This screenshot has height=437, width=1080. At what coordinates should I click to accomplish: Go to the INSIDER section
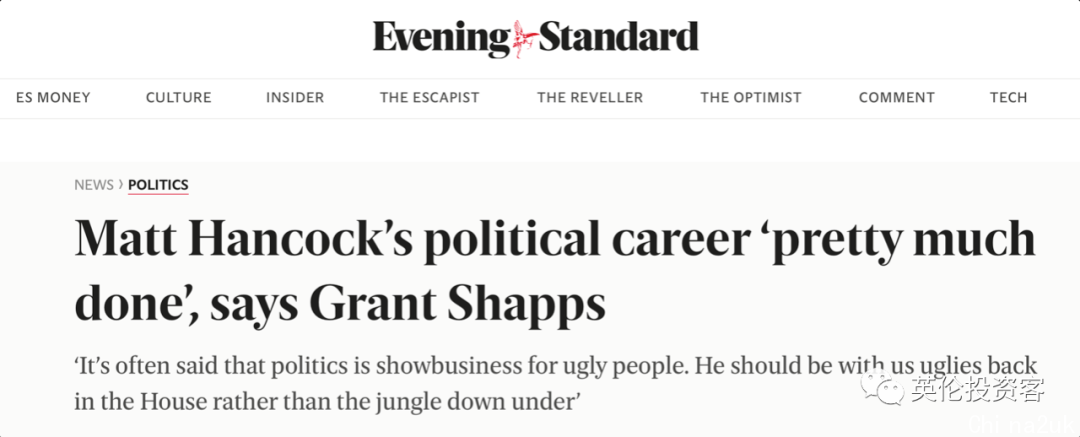click(x=295, y=98)
